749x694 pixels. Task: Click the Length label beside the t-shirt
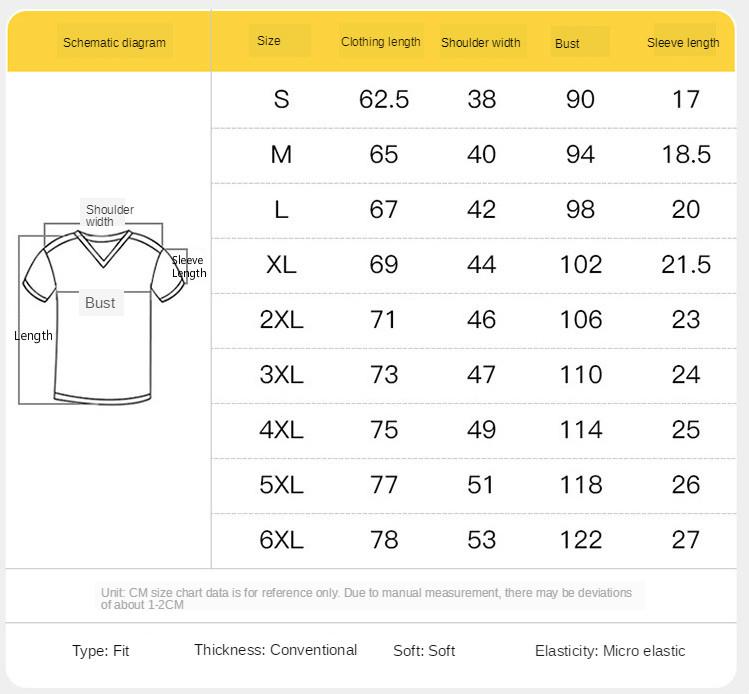tap(33, 336)
